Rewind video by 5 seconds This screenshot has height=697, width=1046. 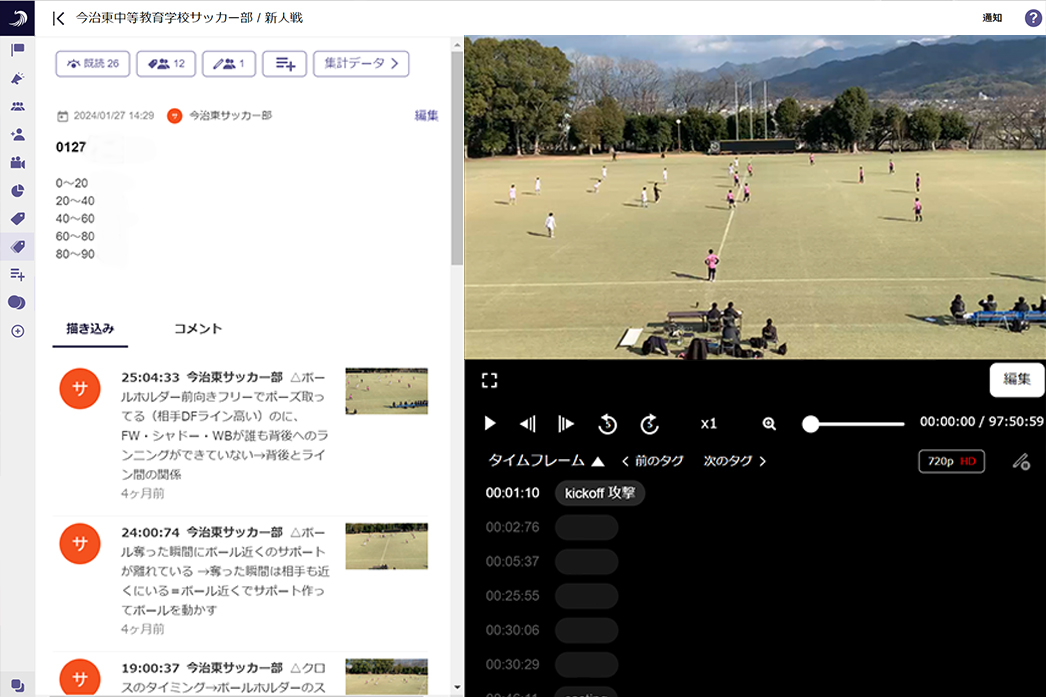[607, 423]
